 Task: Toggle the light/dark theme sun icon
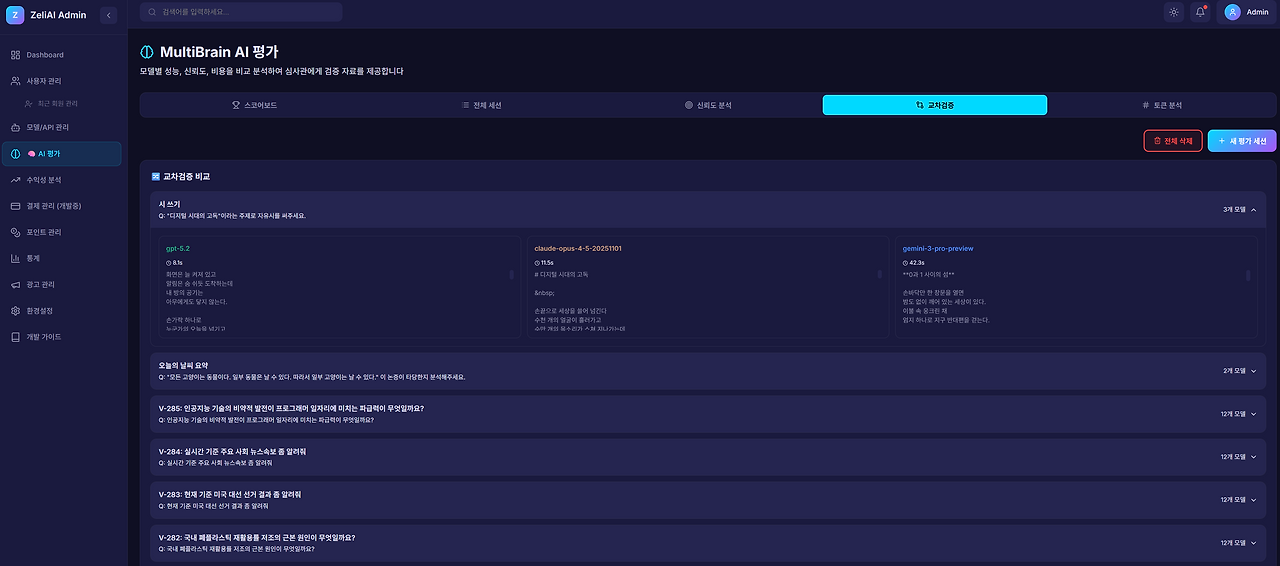point(1174,12)
